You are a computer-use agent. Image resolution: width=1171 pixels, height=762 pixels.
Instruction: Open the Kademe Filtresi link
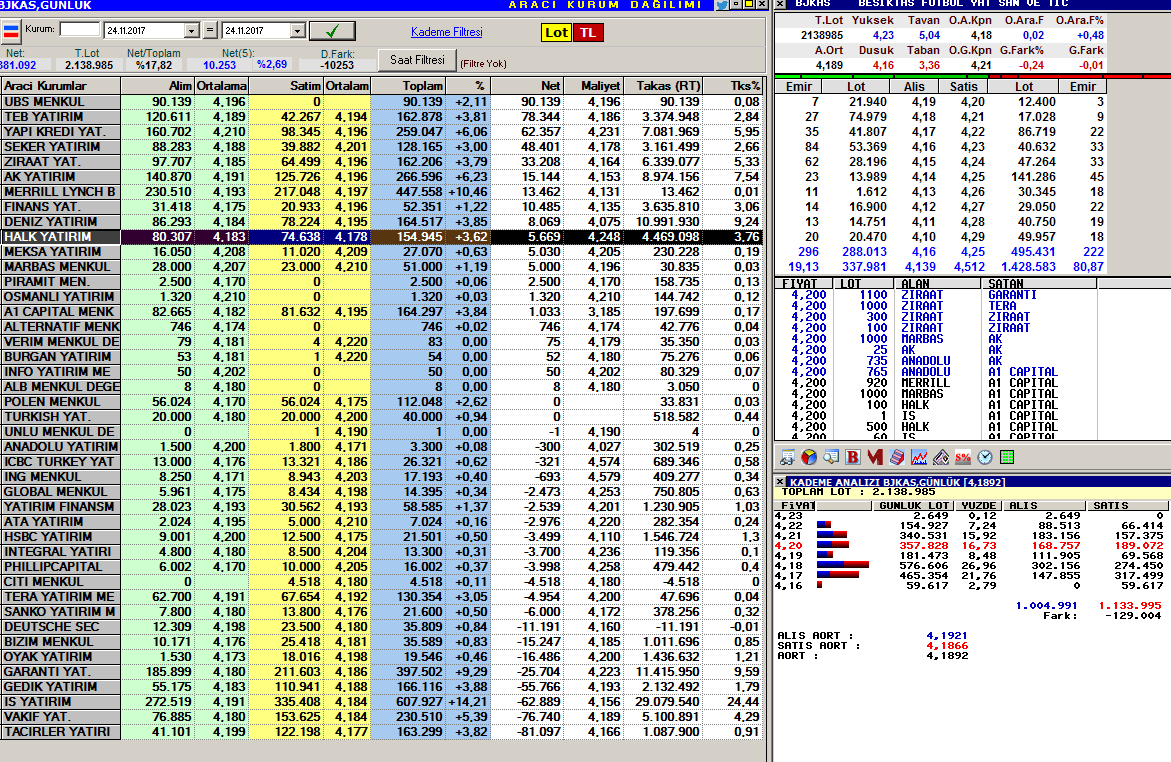click(447, 32)
